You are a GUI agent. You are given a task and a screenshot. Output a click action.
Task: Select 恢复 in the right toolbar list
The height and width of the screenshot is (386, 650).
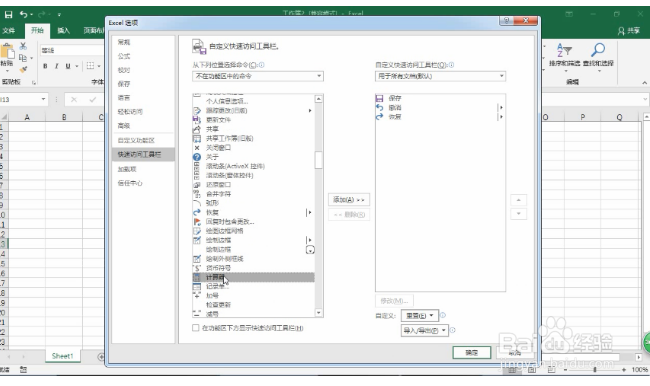point(439,117)
